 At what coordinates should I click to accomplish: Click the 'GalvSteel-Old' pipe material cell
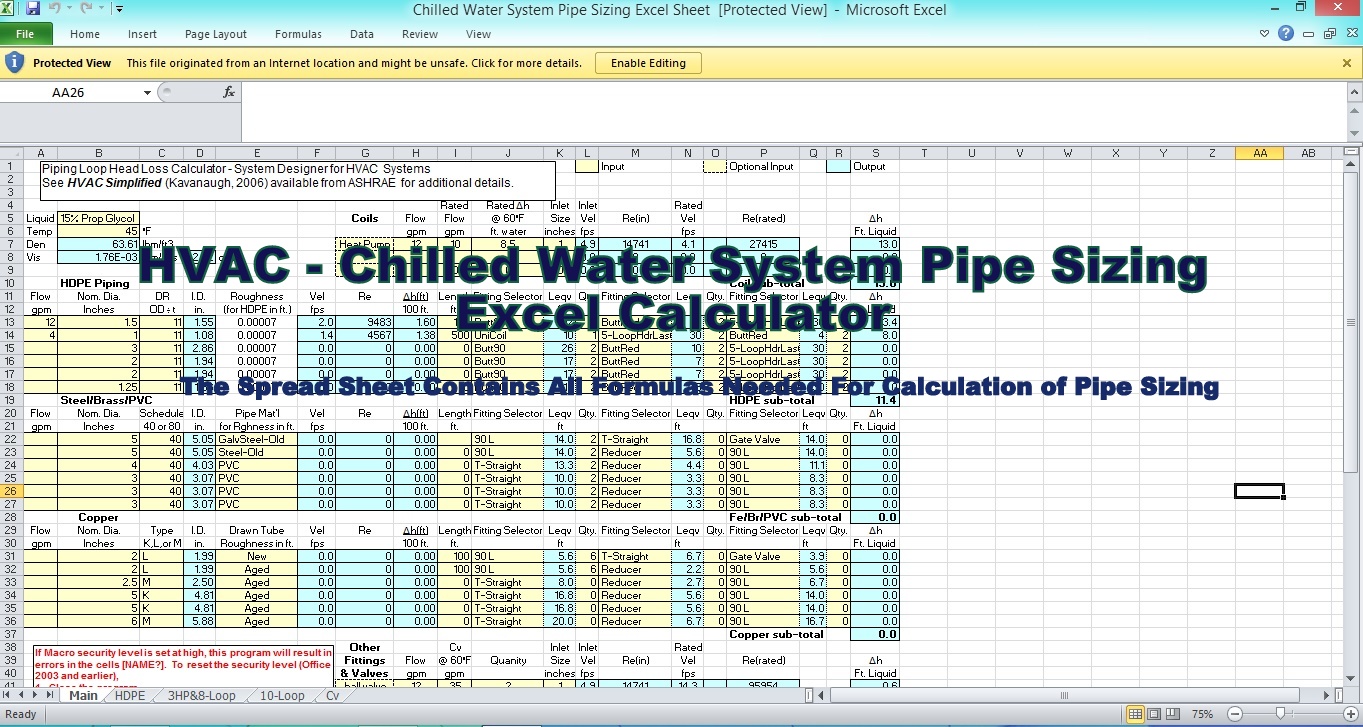257,439
